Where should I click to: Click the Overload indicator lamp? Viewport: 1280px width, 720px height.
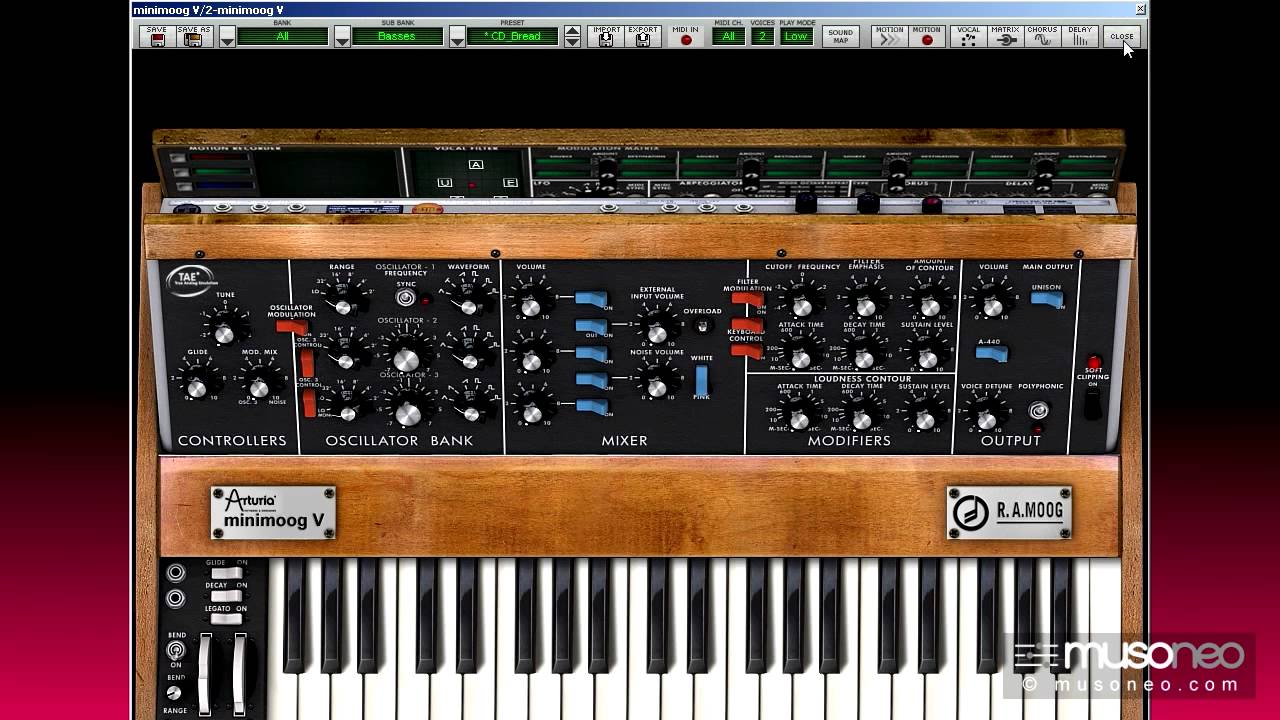click(702, 326)
